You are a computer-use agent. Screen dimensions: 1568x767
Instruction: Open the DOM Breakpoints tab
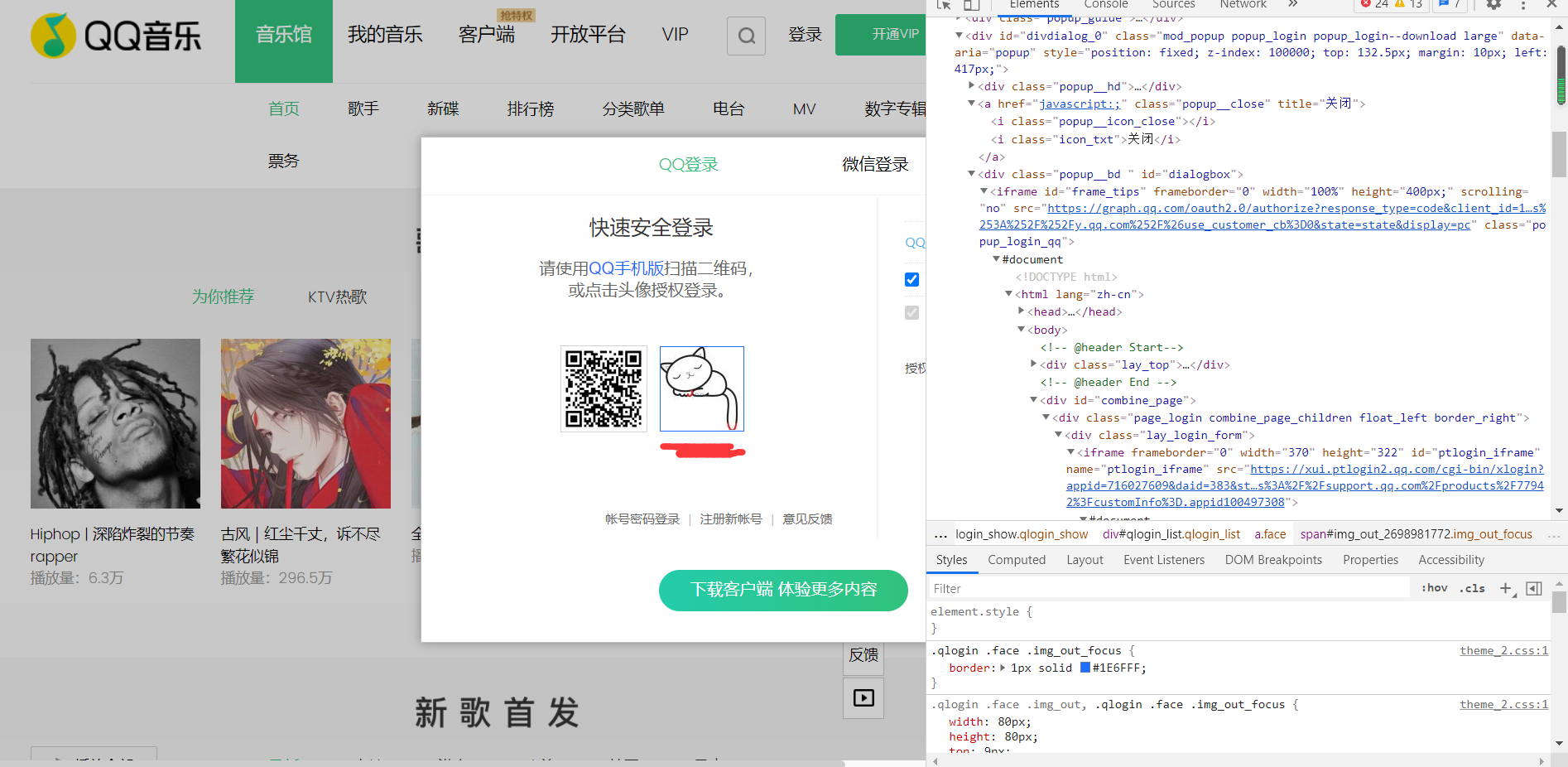[1273, 560]
